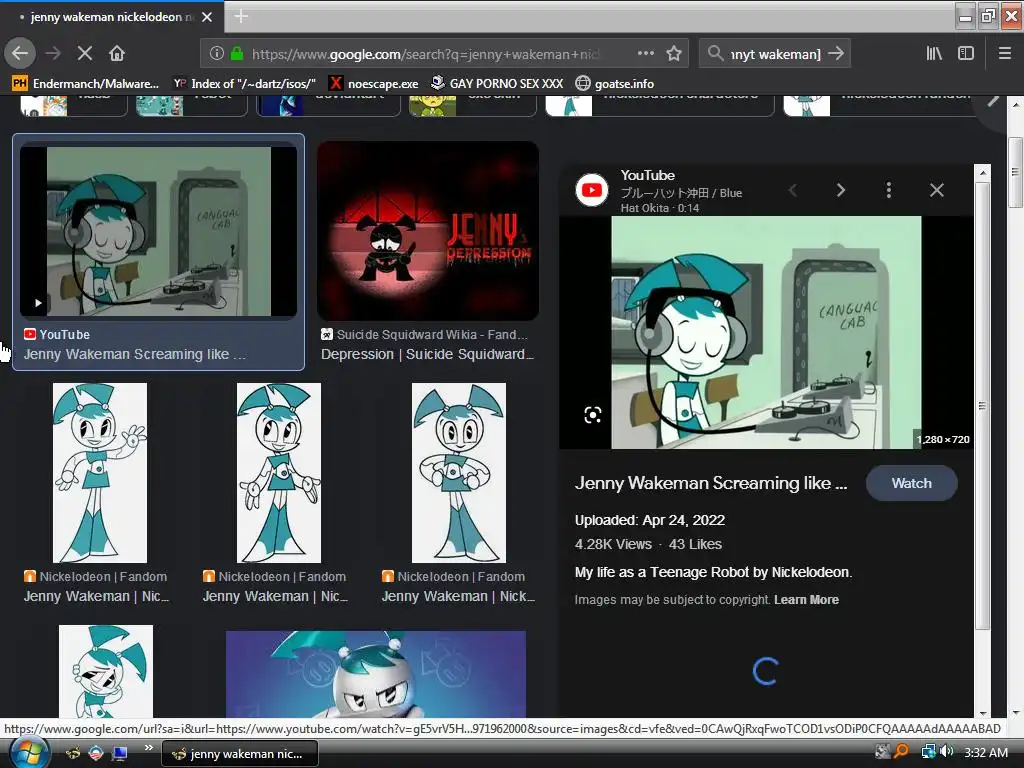Click the large preview image of Jenny
1024x768 pixels.
766,332
